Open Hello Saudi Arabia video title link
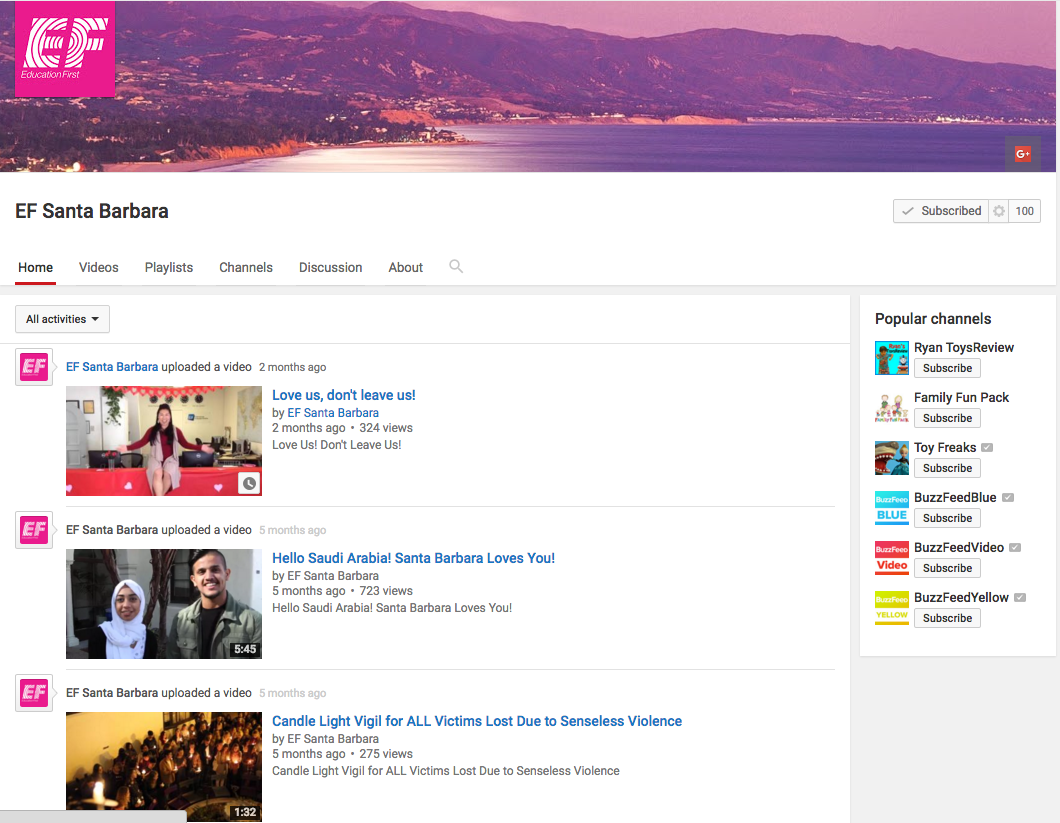Image resolution: width=1060 pixels, height=823 pixels. coord(413,559)
